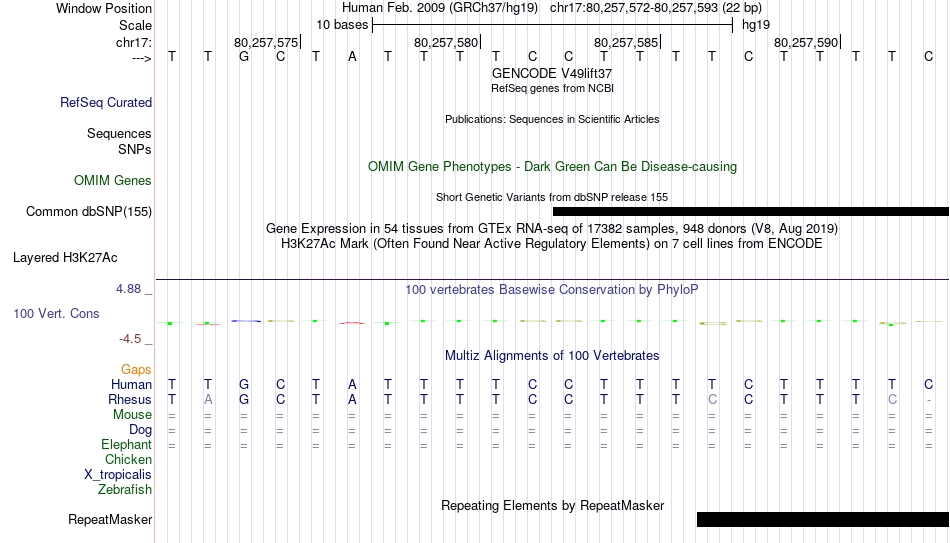
Task: Select the Human species label
Action: click(x=131, y=384)
